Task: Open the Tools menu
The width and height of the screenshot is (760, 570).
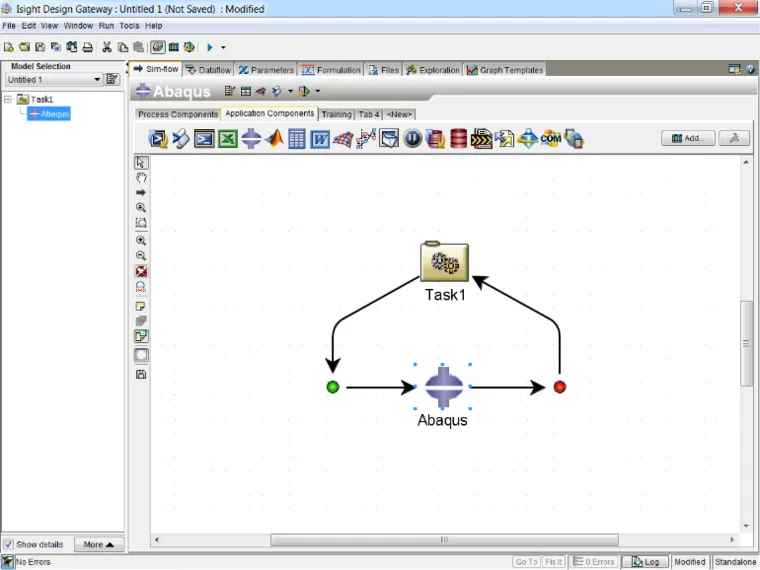Action: click(129, 26)
